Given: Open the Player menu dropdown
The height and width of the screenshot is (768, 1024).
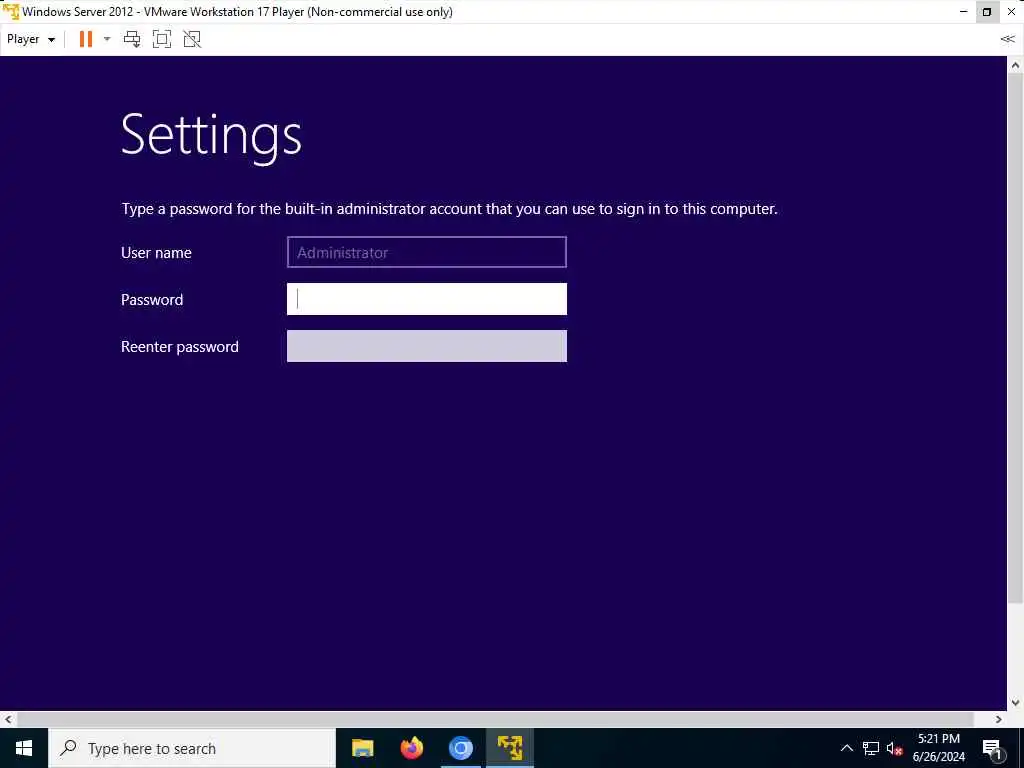Looking at the screenshot, I should [x=31, y=39].
